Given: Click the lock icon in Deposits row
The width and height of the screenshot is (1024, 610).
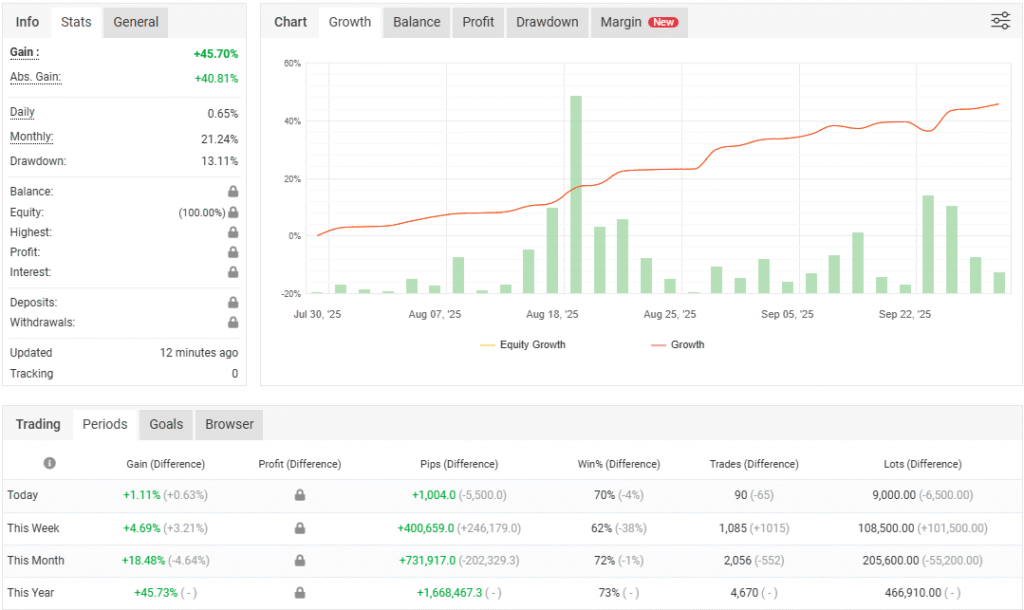Looking at the screenshot, I should [233, 302].
